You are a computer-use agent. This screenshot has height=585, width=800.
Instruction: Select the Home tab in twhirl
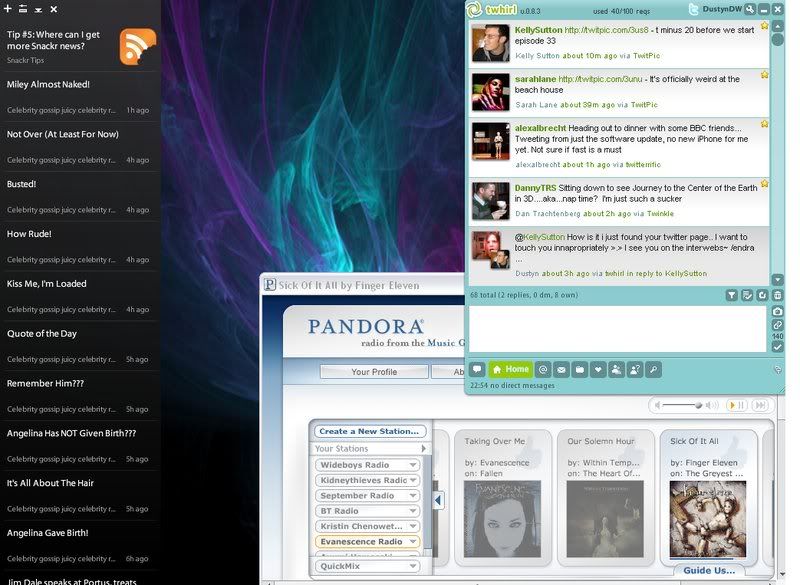point(510,370)
